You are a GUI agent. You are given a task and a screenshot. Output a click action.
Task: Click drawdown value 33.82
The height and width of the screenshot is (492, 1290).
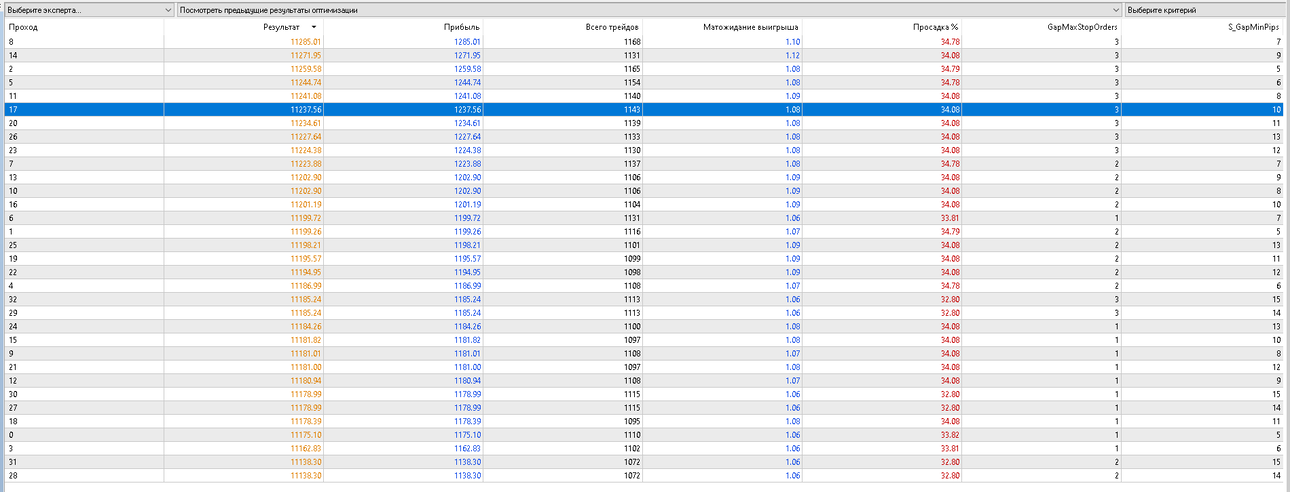[950, 433]
